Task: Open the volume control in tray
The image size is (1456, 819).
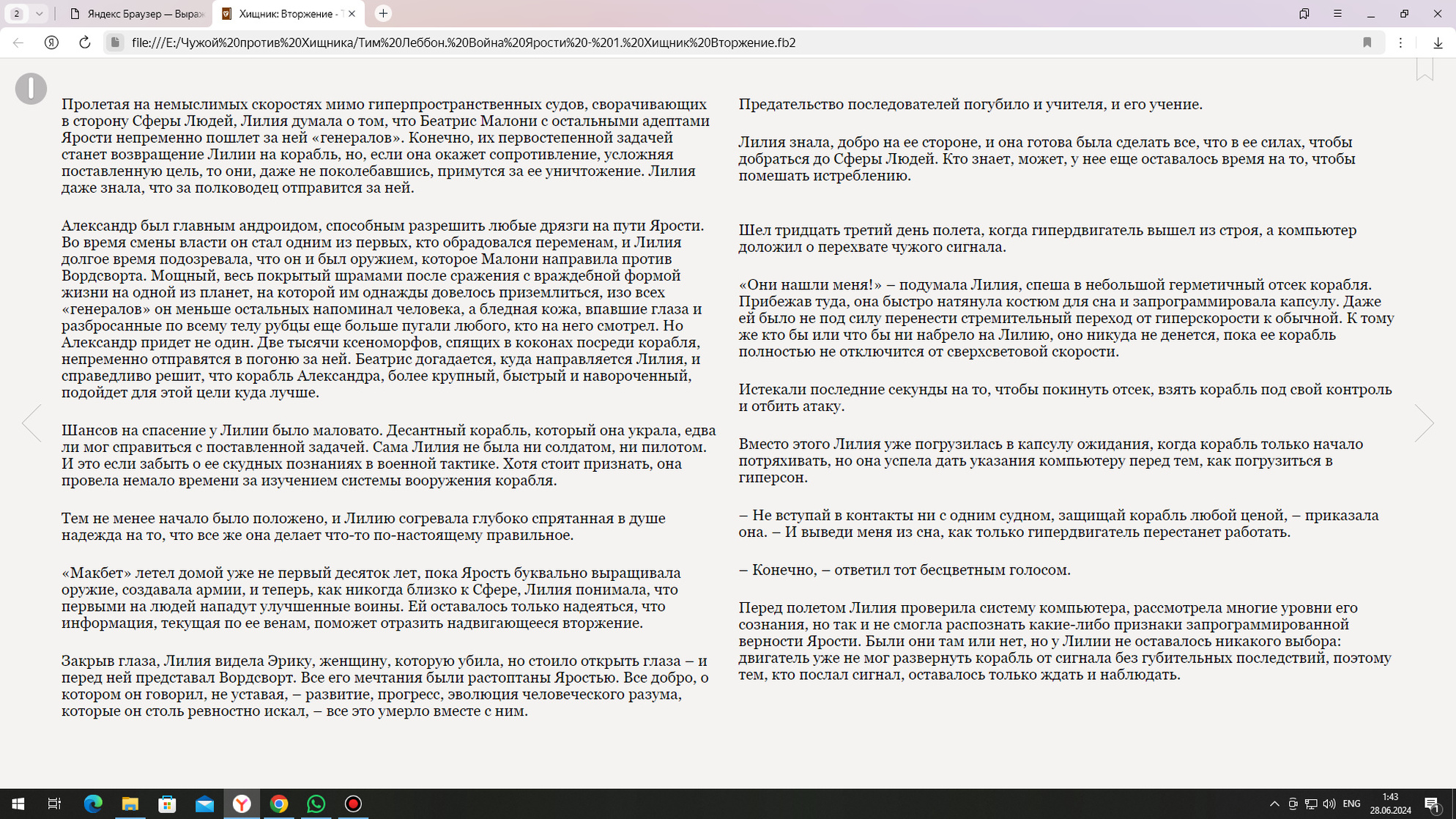Action: coord(1329,804)
